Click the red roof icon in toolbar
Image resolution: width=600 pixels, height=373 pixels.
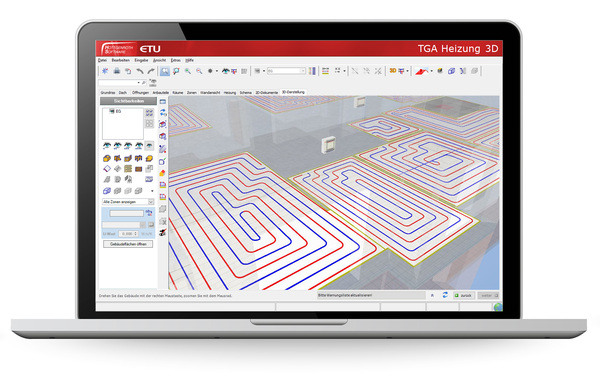tap(422, 71)
